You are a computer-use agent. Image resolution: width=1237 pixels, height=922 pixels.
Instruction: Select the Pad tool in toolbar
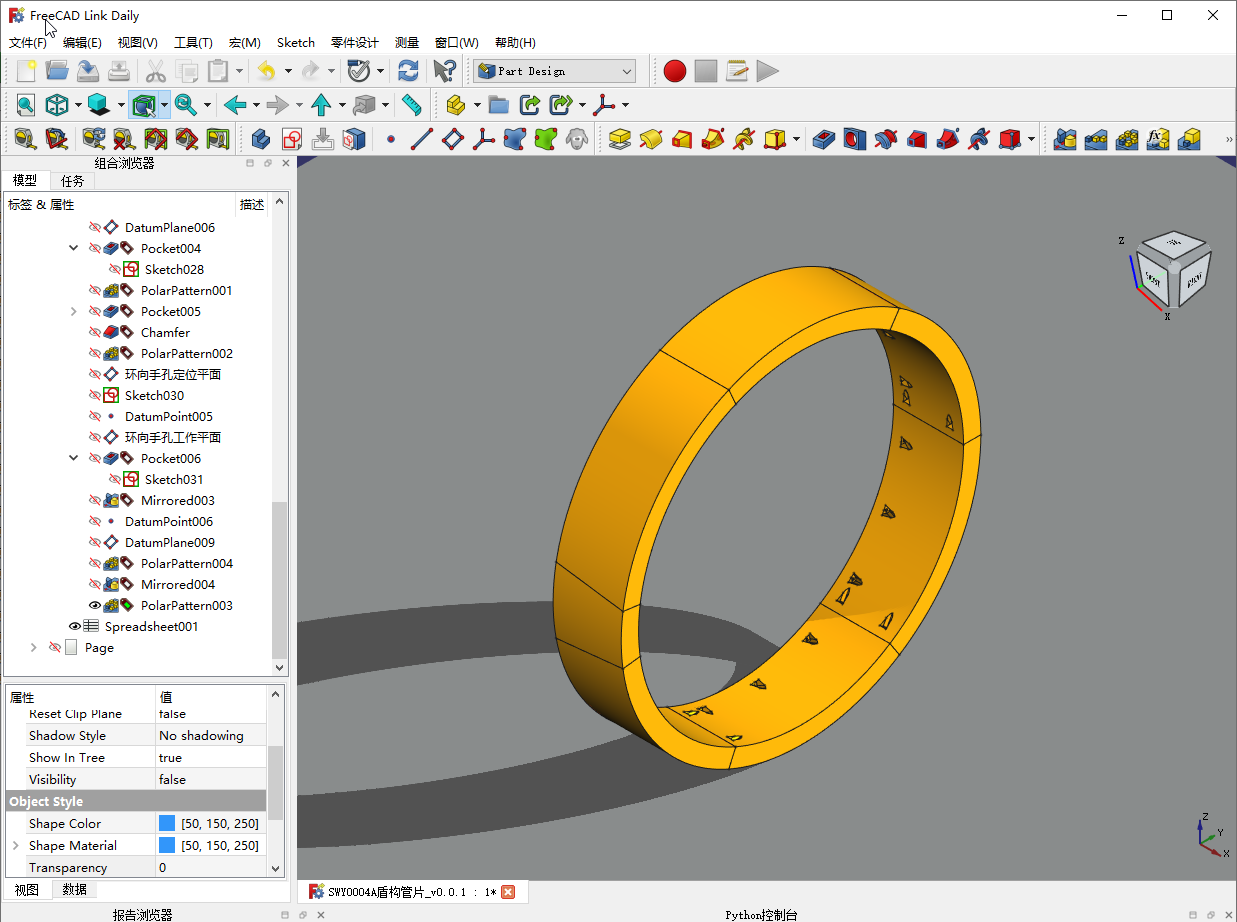(x=619, y=139)
